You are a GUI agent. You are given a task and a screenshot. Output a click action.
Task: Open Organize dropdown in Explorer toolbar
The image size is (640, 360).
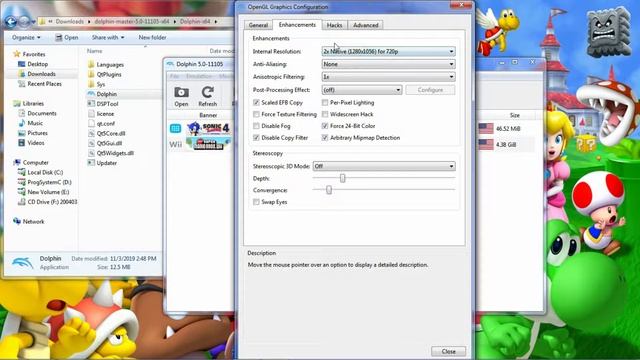pyautogui.click(x=26, y=37)
